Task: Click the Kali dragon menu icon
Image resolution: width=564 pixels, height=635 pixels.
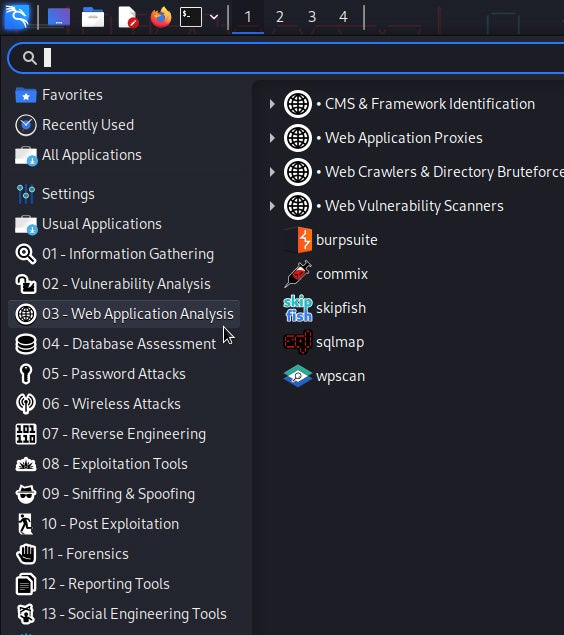Action: [x=17, y=17]
